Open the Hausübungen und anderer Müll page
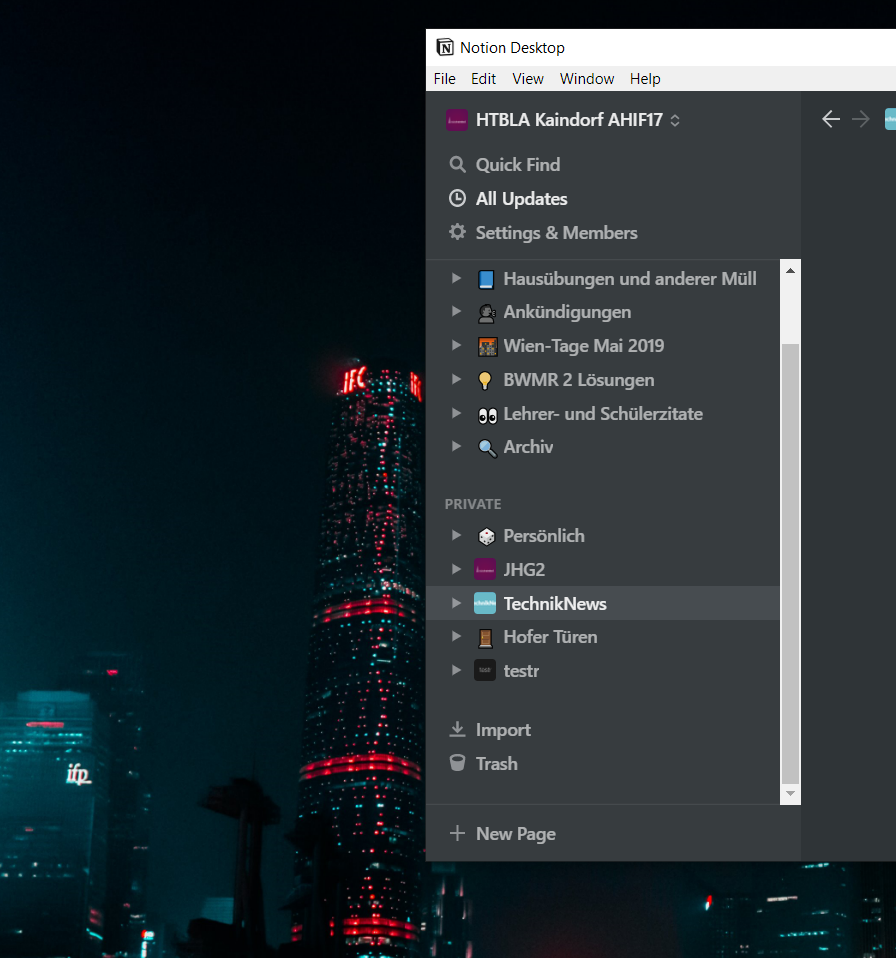Viewport: 896px width, 958px height. (630, 279)
